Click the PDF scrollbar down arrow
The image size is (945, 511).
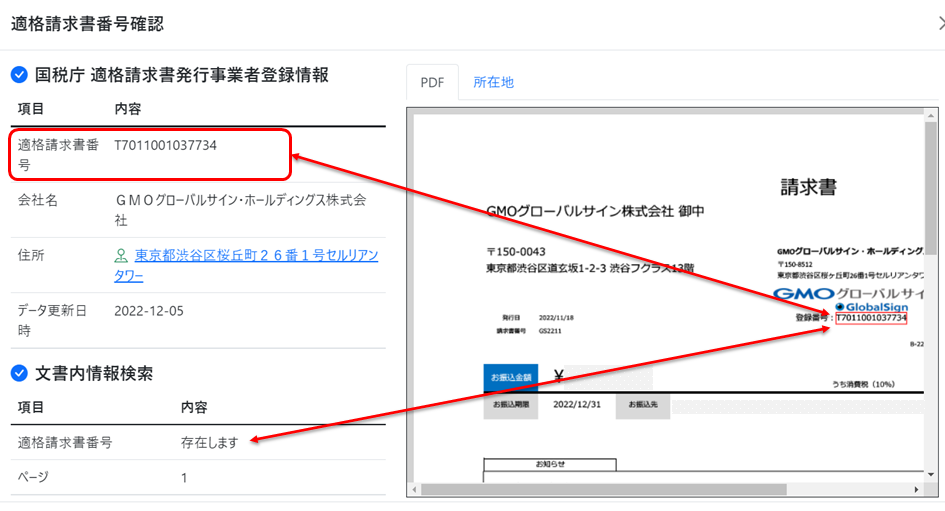[931, 475]
